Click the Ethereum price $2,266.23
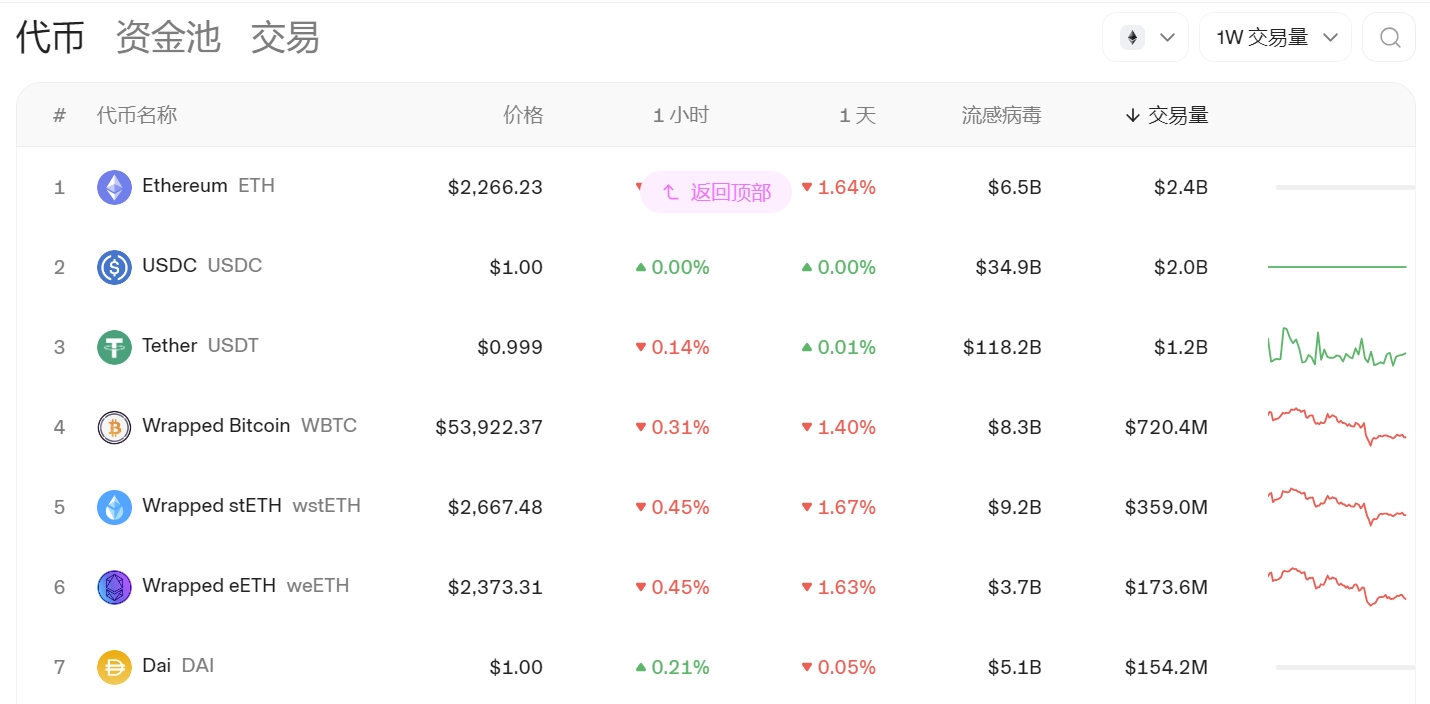 click(x=495, y=187)
